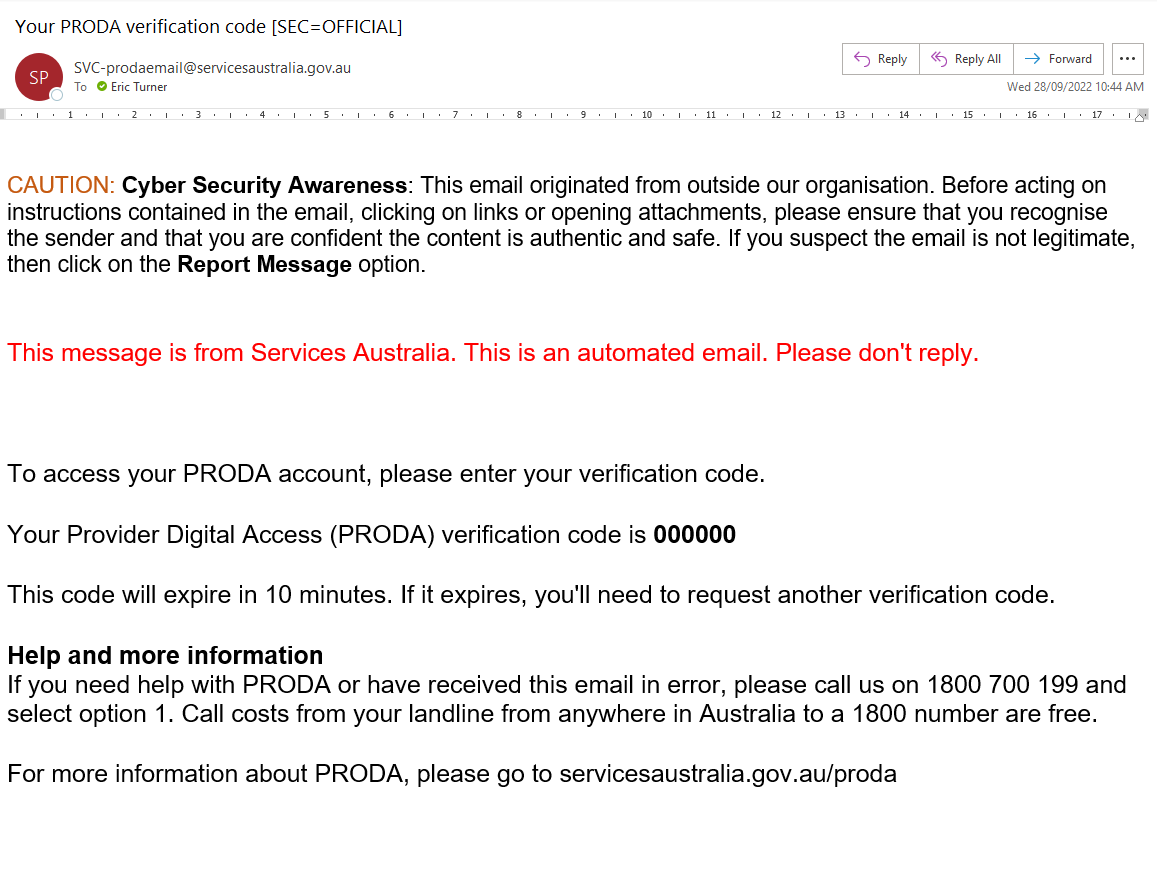Screen dimensions: 1157x884
Task: Open recipient Eric Turner's contact card
Action: coord(139,87)
